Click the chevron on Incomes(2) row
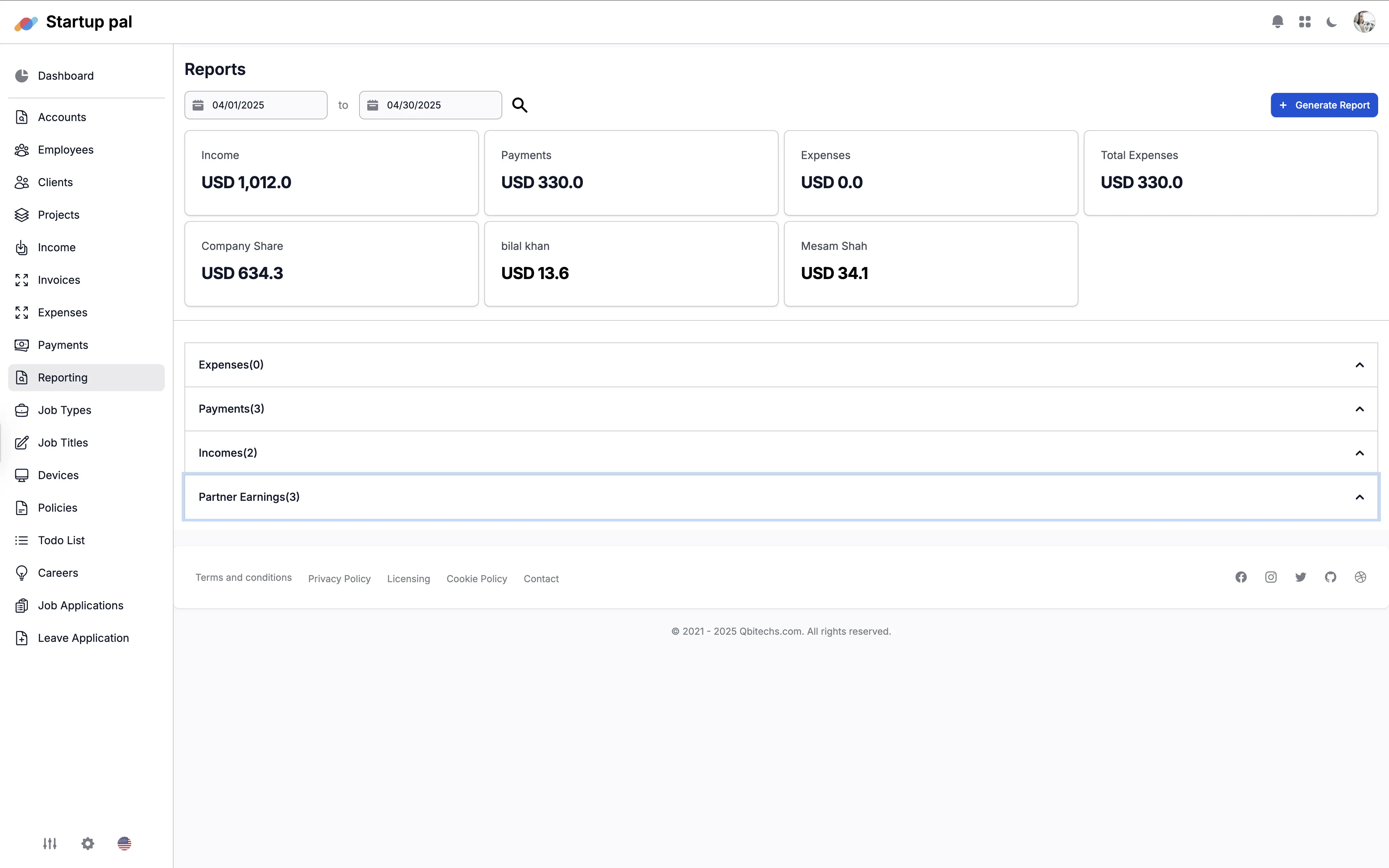Image resolution: width=1389 pixels, height=868 pixels. 1360,453
